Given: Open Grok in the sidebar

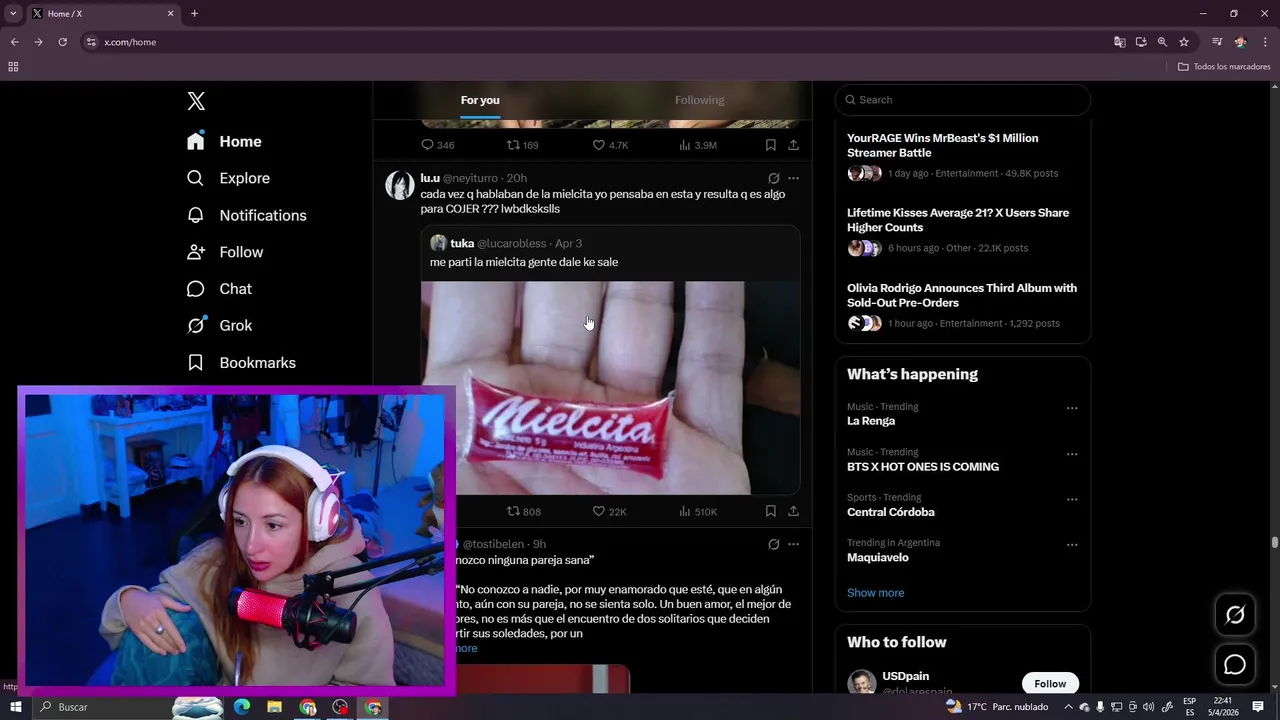Looking at the screenshot, I should pyautogui.click(x=219, y=326).
